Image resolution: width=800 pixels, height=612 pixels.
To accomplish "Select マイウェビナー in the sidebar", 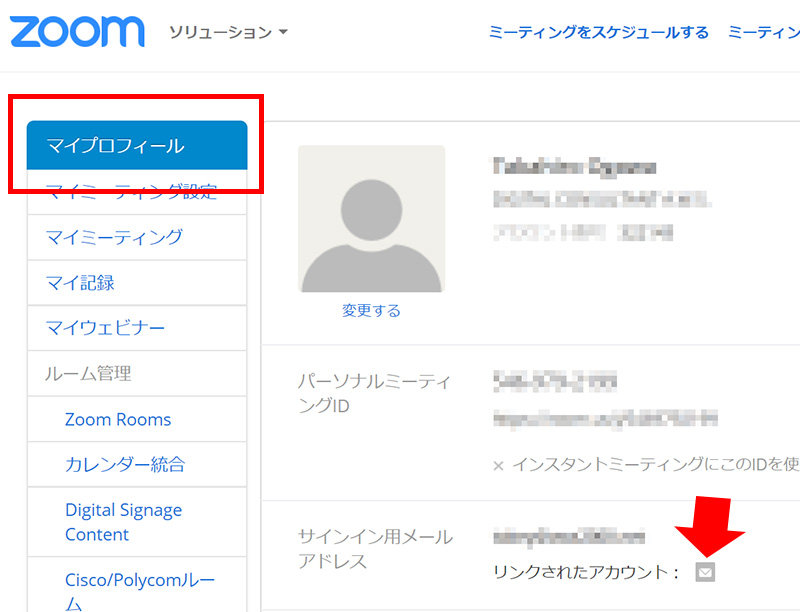I will click(106, 328).
